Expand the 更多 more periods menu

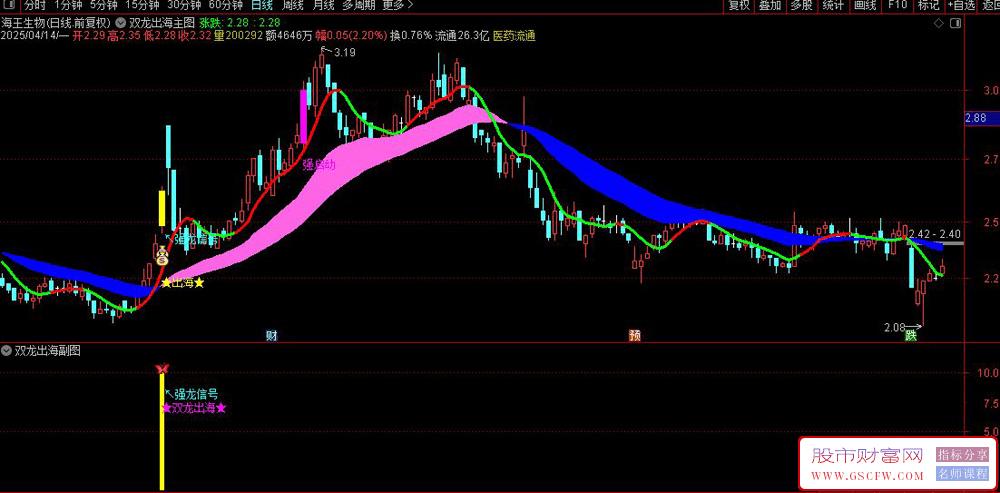(x=397, y=6)
